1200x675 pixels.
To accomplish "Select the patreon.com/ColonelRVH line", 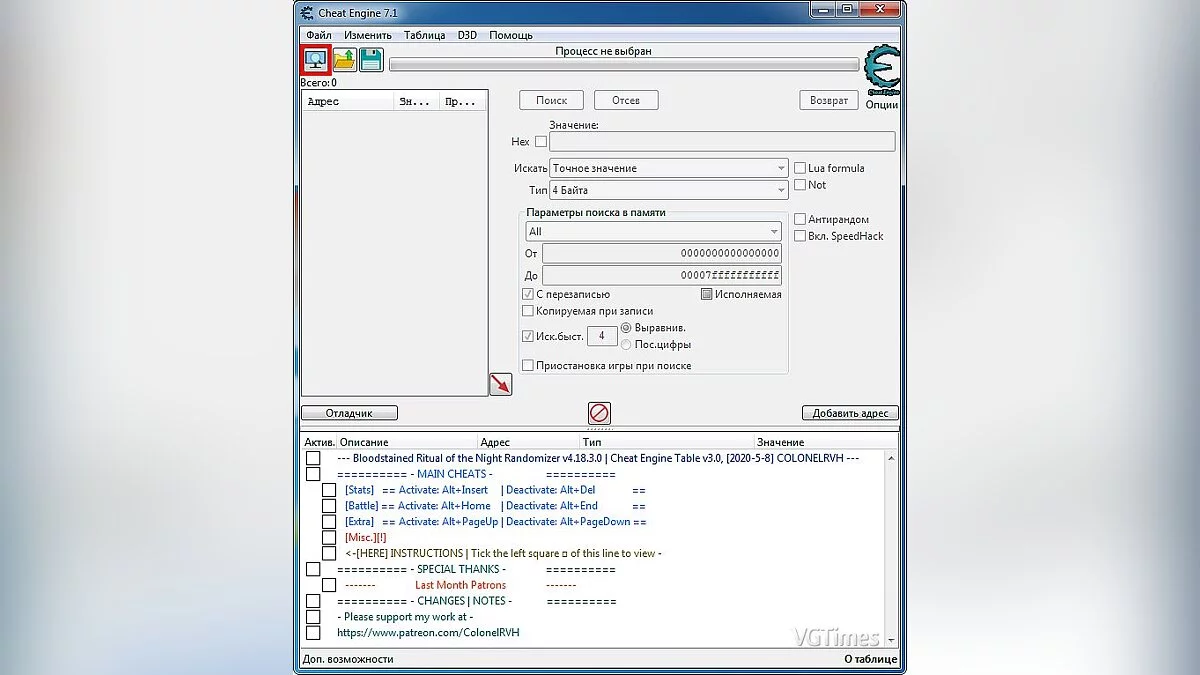I will point(428,633).
